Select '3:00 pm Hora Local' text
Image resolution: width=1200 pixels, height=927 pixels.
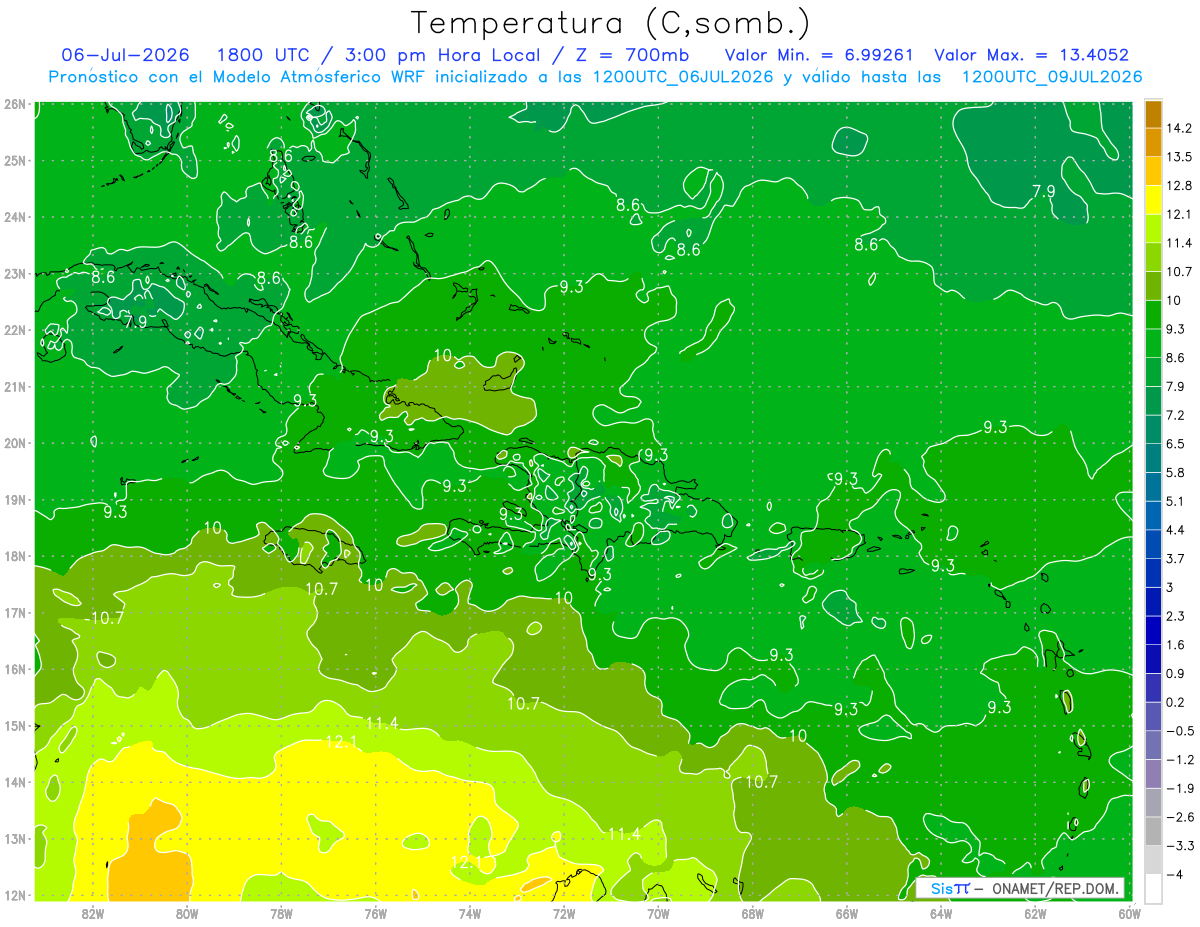443,55
